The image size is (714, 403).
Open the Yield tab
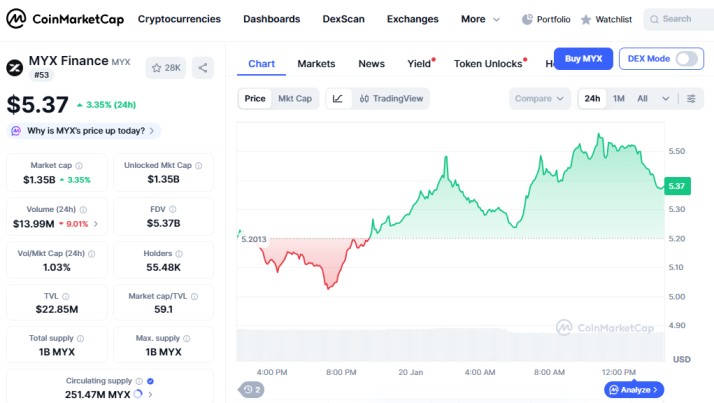[x=419, y=64]
